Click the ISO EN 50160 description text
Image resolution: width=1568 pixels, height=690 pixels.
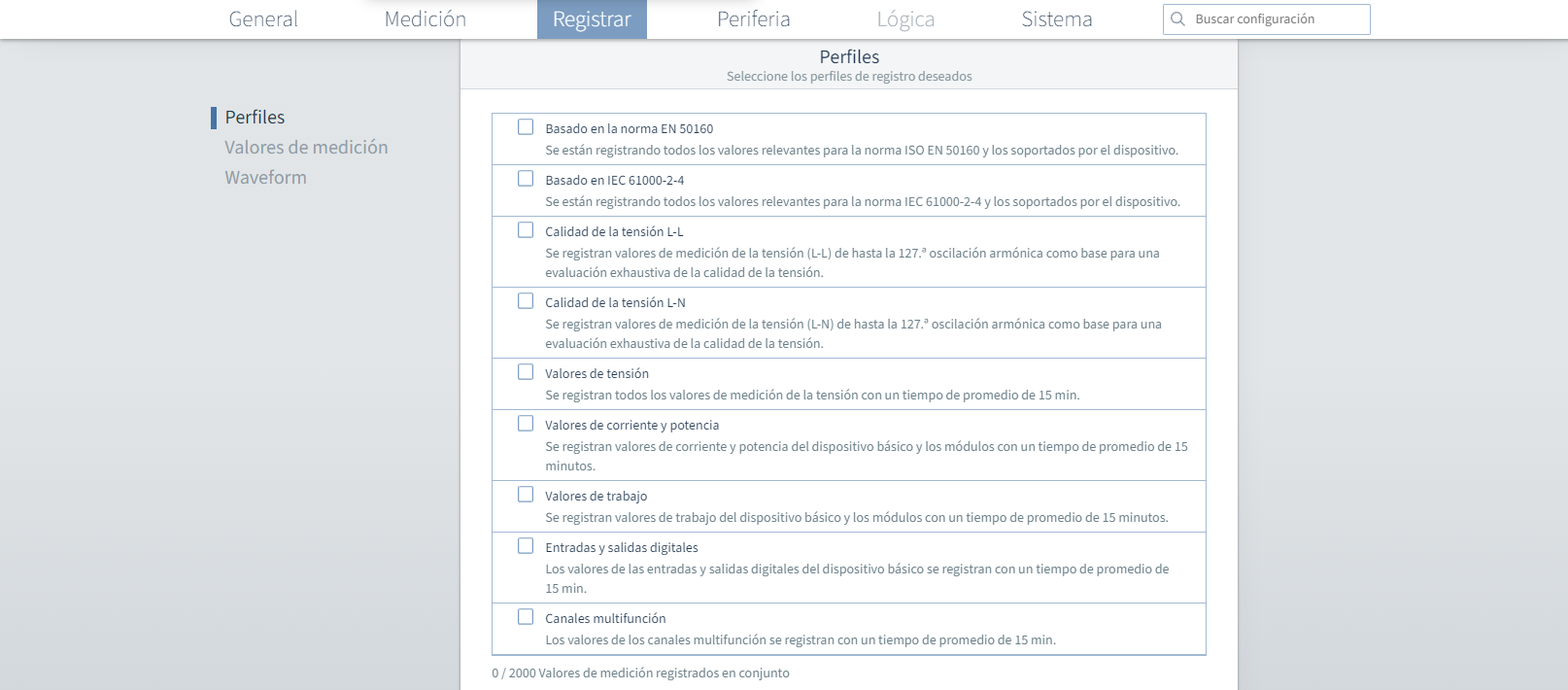pos(862,151)
